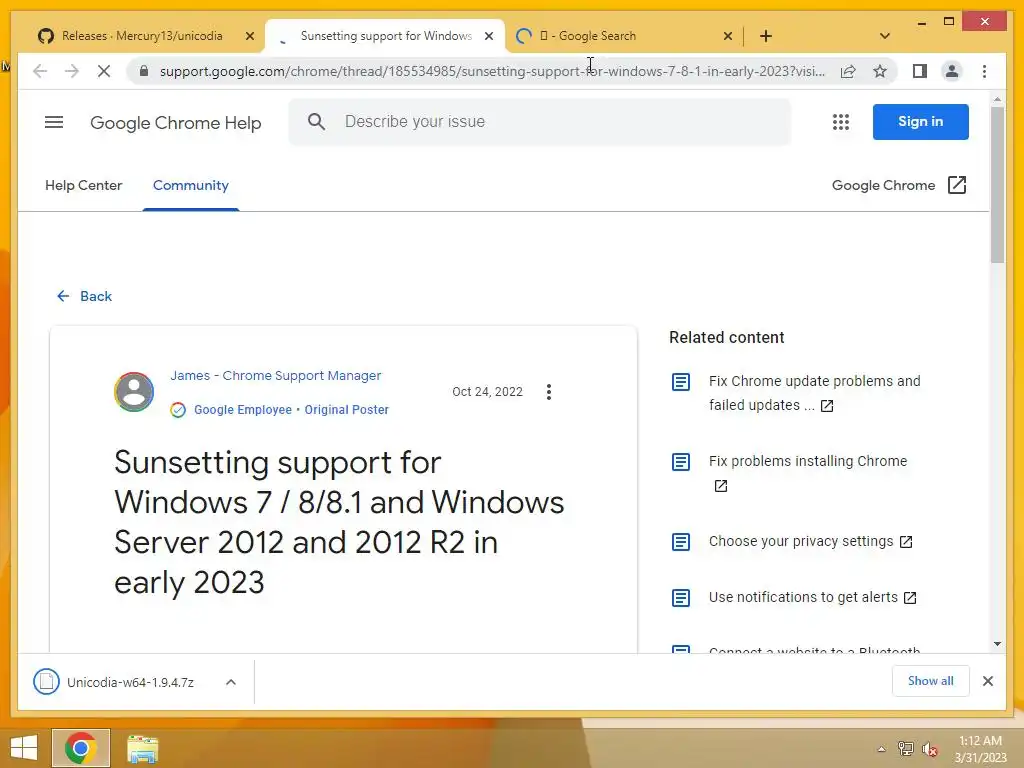Viewport: 1024px width, 768px height.
Task: Switch to the Google Search browser tab
Action: [x=624, y=36]
